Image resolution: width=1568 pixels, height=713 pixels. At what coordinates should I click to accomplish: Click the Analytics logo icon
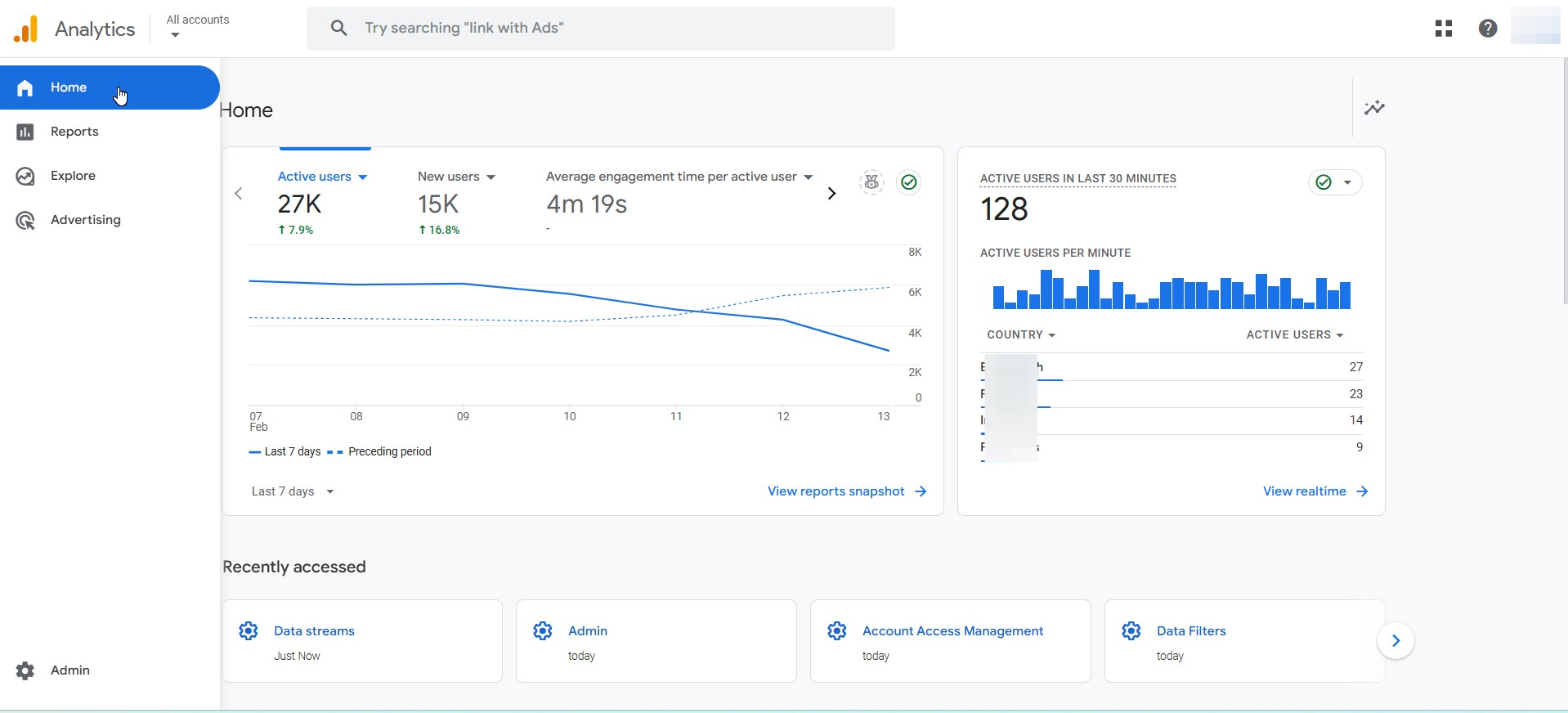[26, 29]
